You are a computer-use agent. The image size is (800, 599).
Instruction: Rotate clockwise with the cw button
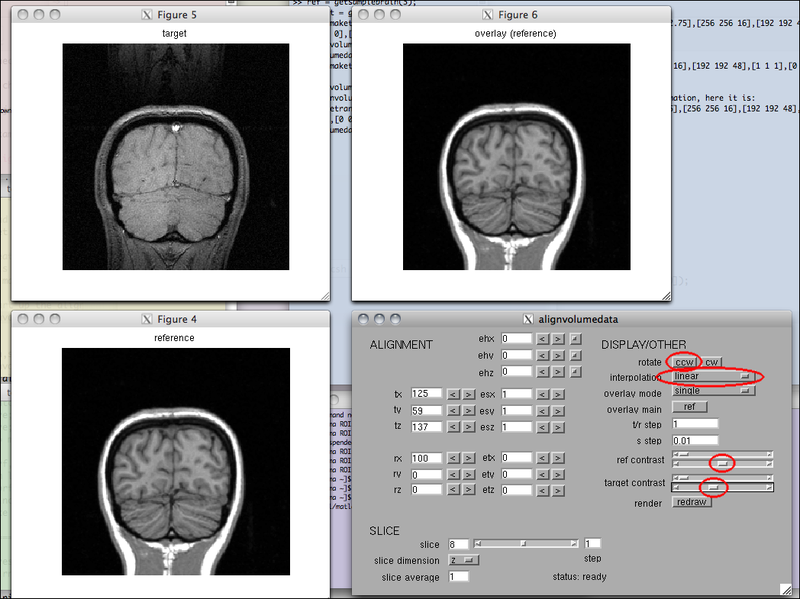[711, 361]
